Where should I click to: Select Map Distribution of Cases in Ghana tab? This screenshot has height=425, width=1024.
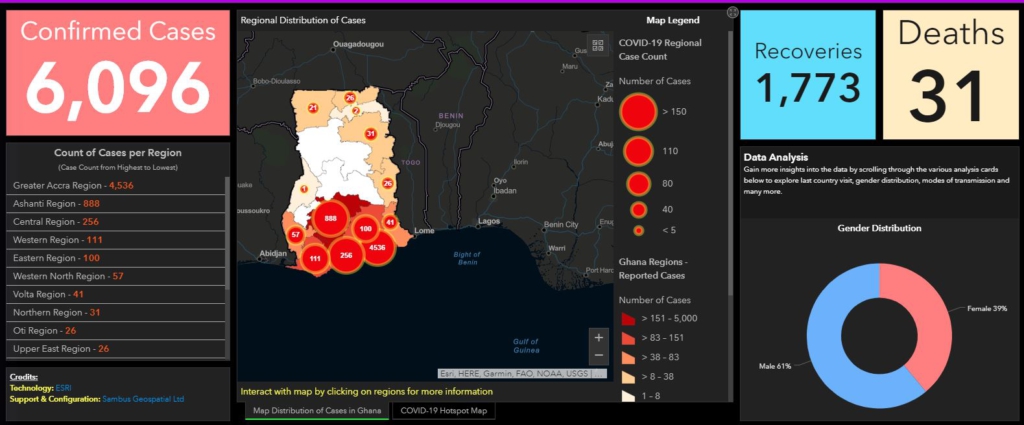click(316, 411)
